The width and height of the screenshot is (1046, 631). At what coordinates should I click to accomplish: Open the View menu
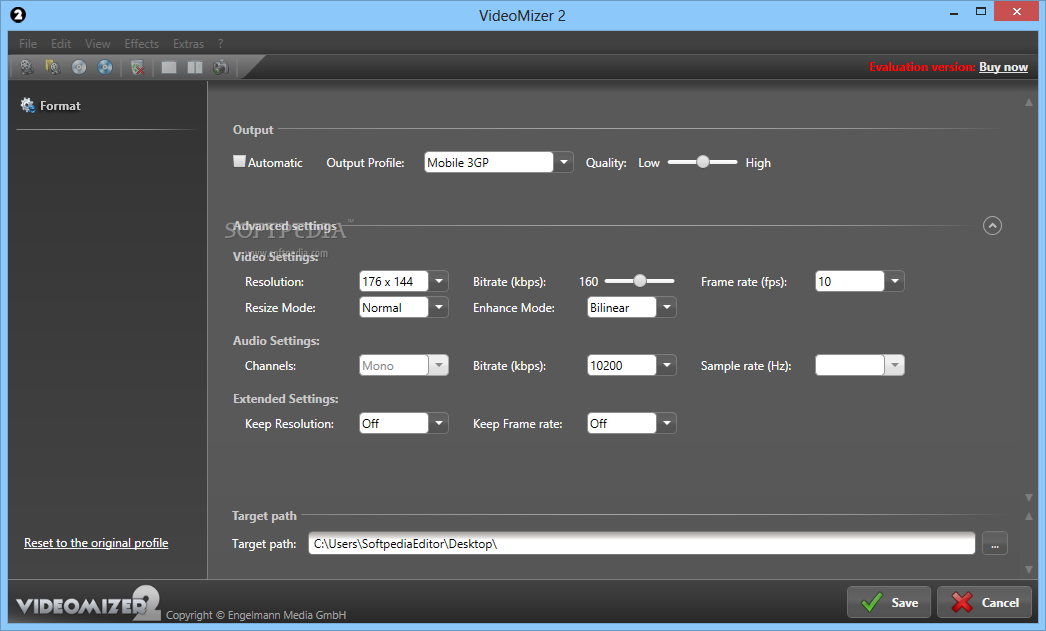click(x=97, y=44)
